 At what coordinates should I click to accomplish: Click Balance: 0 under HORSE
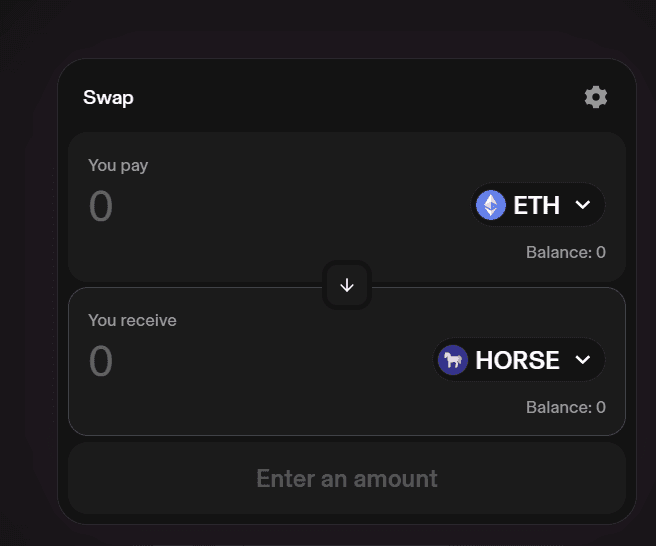tap(566, 407)
